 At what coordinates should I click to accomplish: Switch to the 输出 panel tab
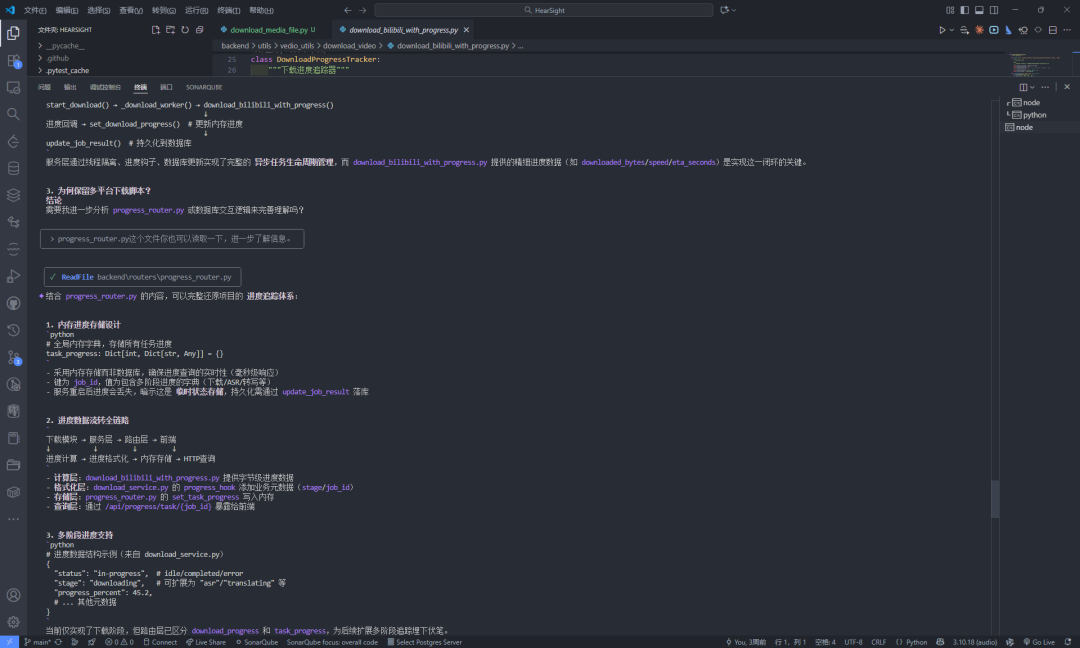(70, 87)
